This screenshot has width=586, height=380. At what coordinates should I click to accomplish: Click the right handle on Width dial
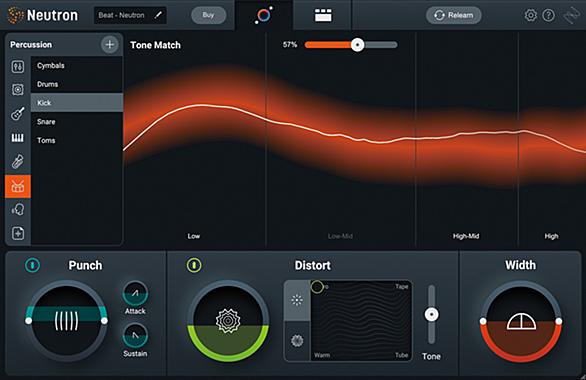coord(559,321)
